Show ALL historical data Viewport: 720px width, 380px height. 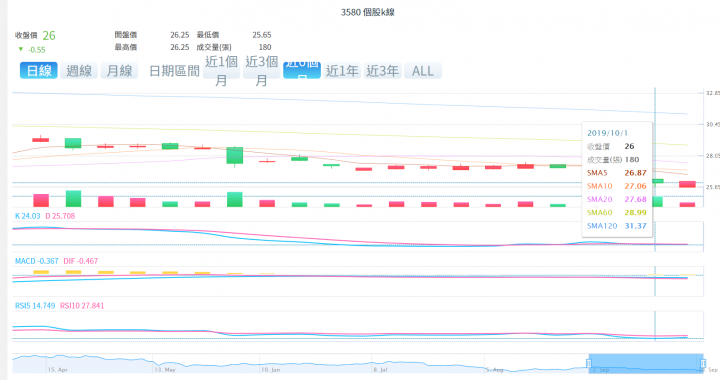[x=423, y=71]
